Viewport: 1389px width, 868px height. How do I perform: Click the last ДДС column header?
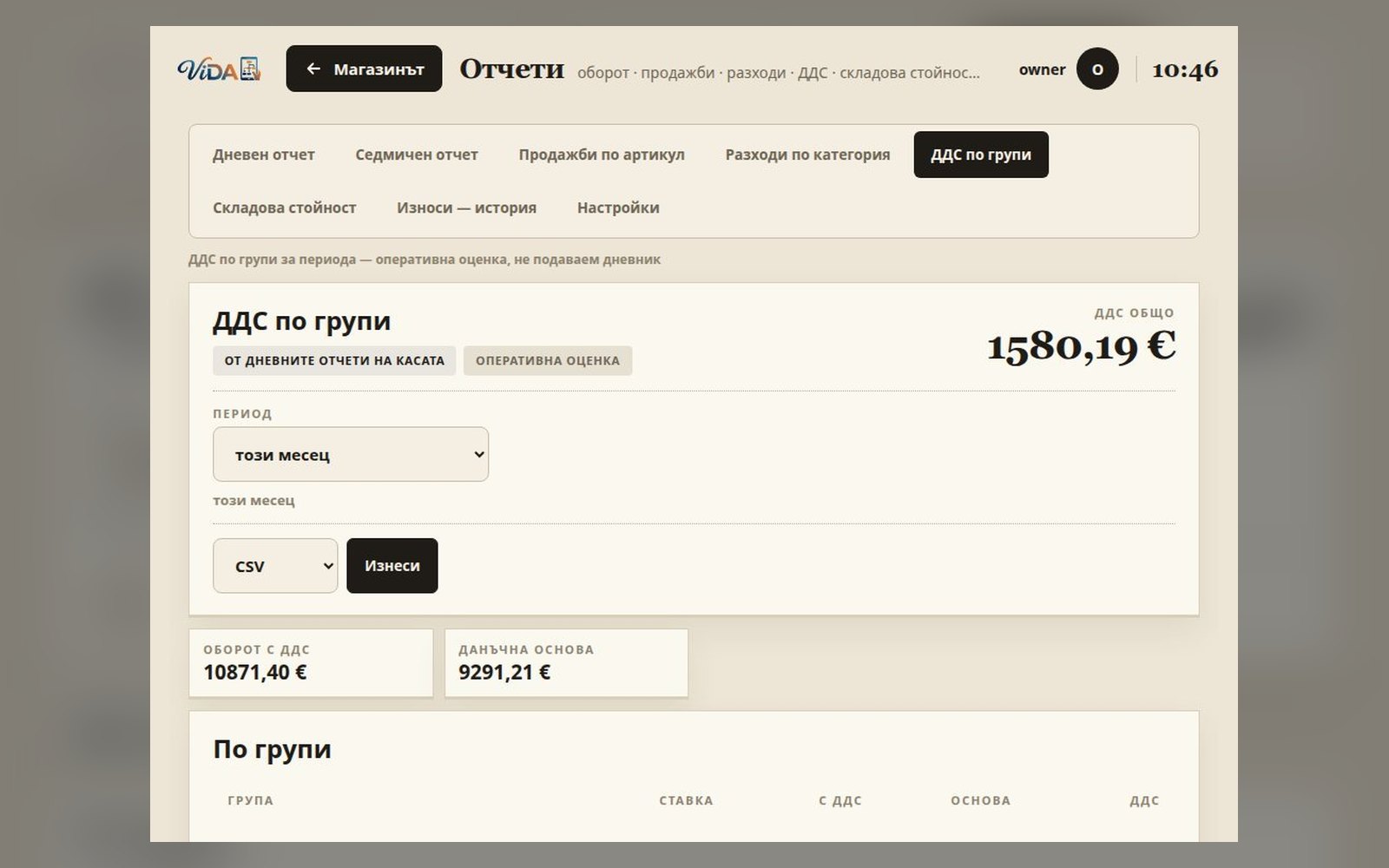(x=1144, y=800)
